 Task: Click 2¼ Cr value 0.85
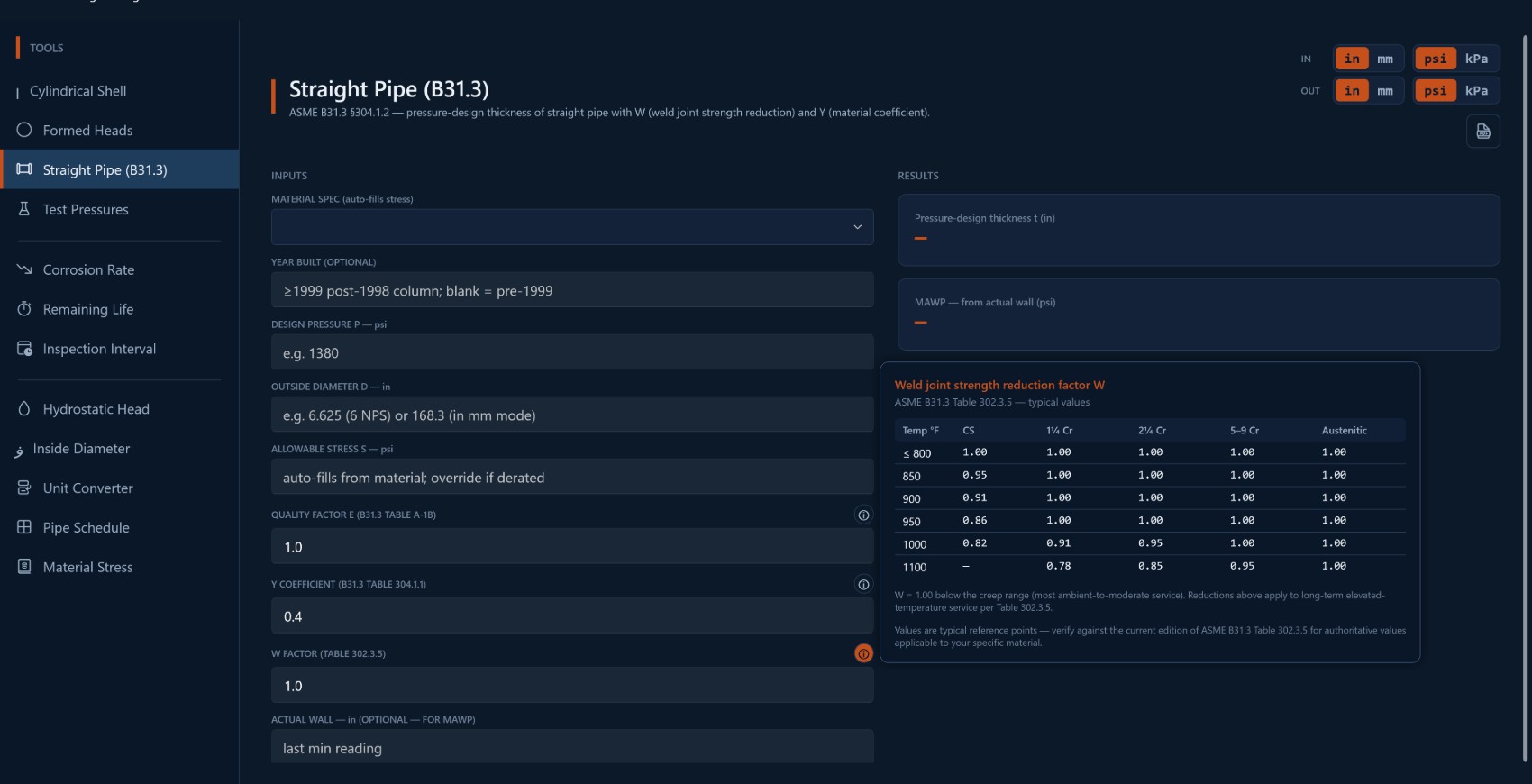point(1150,566)
